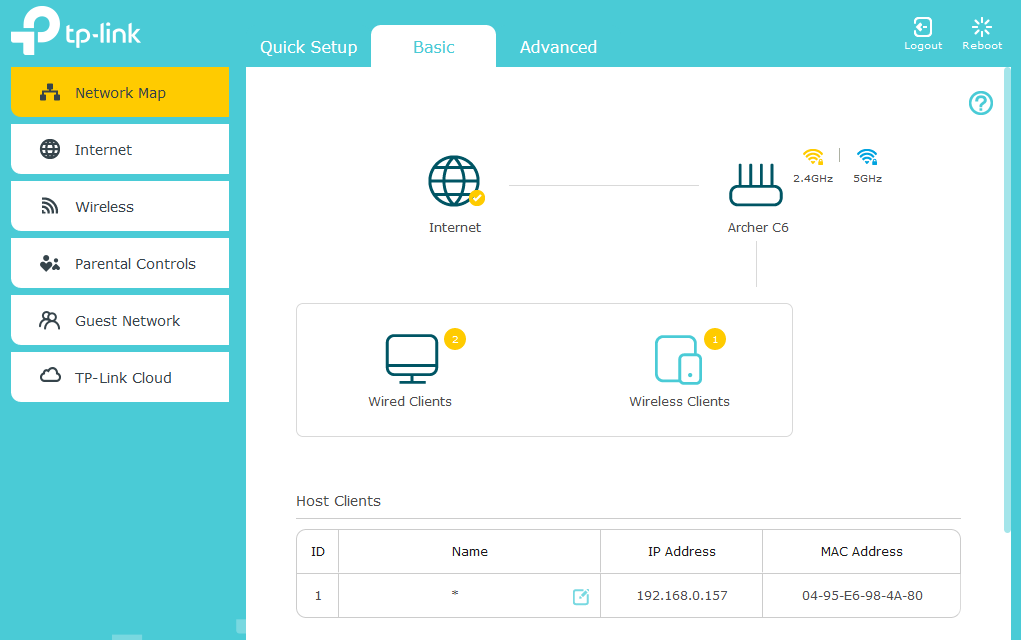The image size is (1021, 640).
Task: Click the 5GHz Wi-Fi icon
Action: [867, 156]
